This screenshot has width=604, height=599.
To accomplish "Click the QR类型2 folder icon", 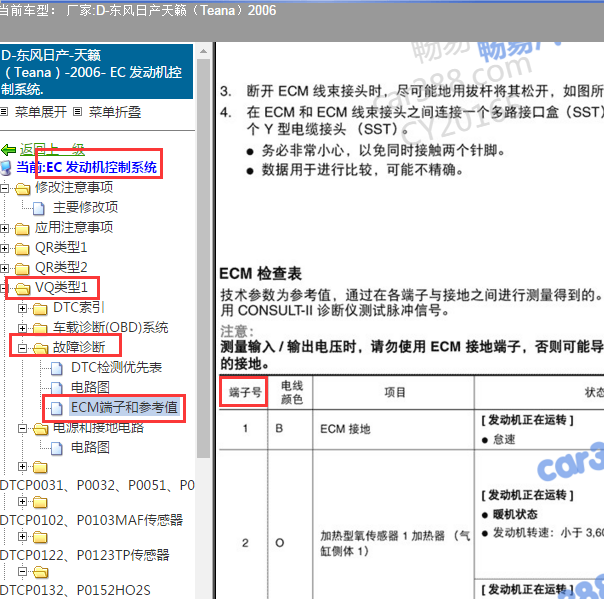I will [22, 268].
